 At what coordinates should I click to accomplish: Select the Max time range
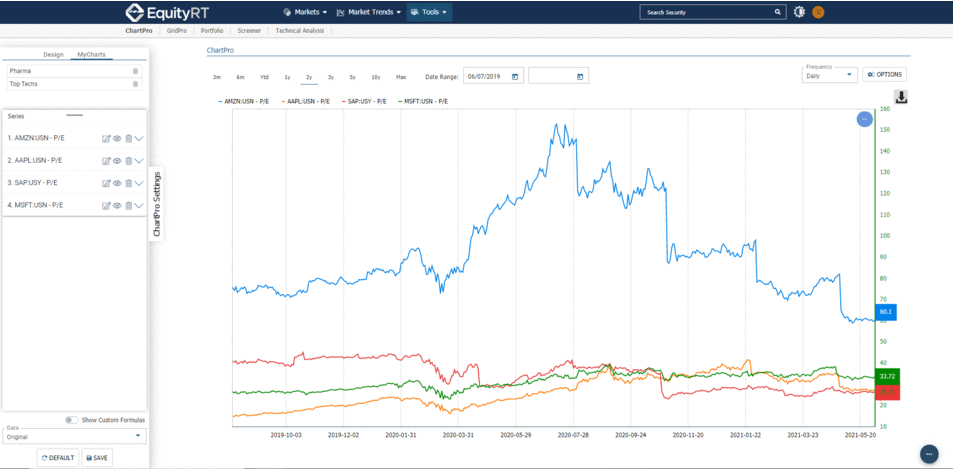pyautogui.click(x=401, y=77)
